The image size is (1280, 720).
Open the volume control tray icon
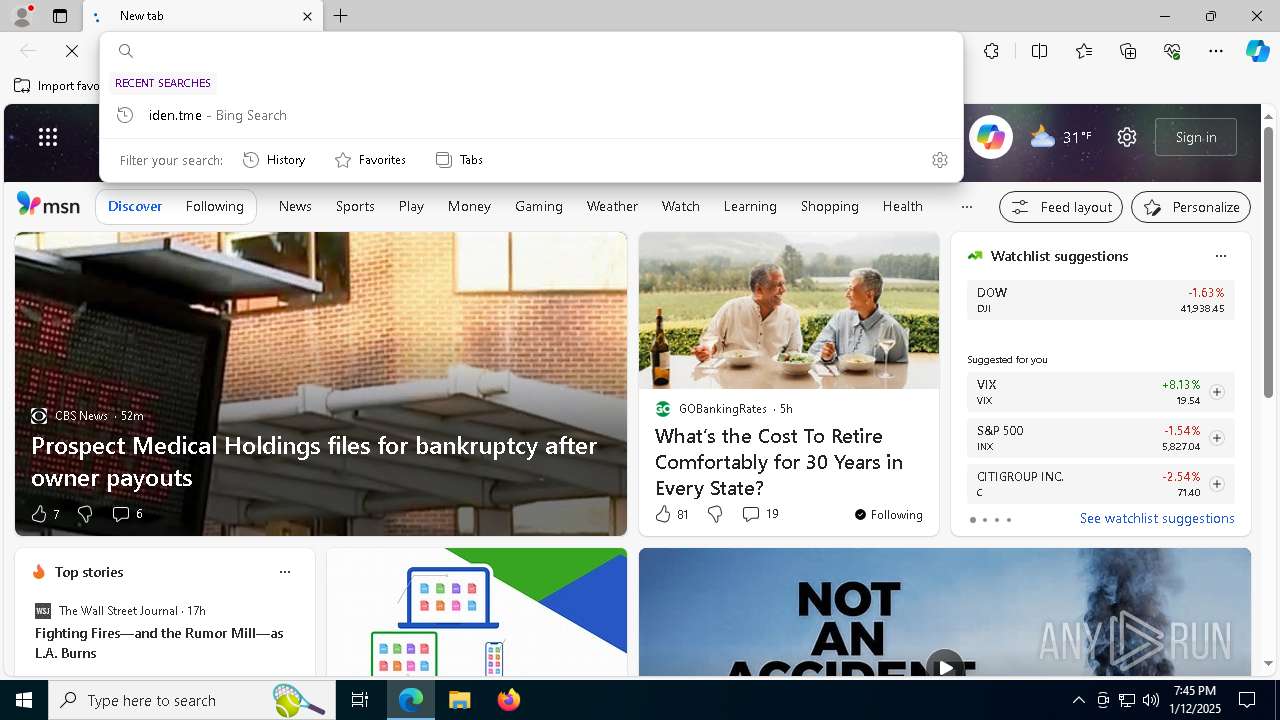(1150, 700)
